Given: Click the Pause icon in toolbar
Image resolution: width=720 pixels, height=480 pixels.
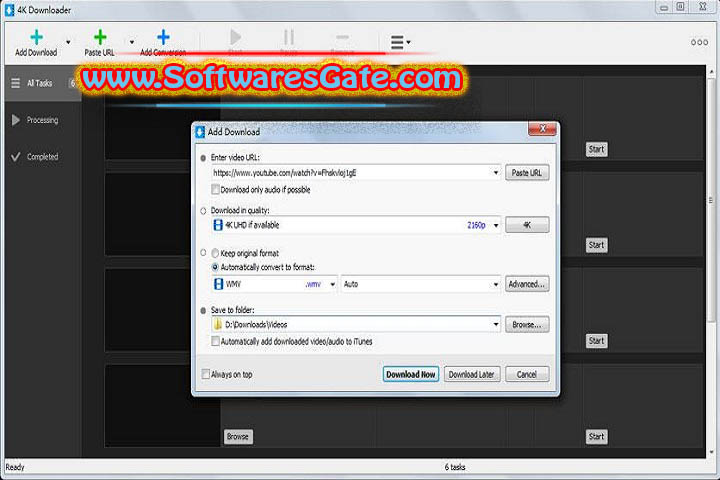Looking at the screenshot, I should (x=289, y=37).
